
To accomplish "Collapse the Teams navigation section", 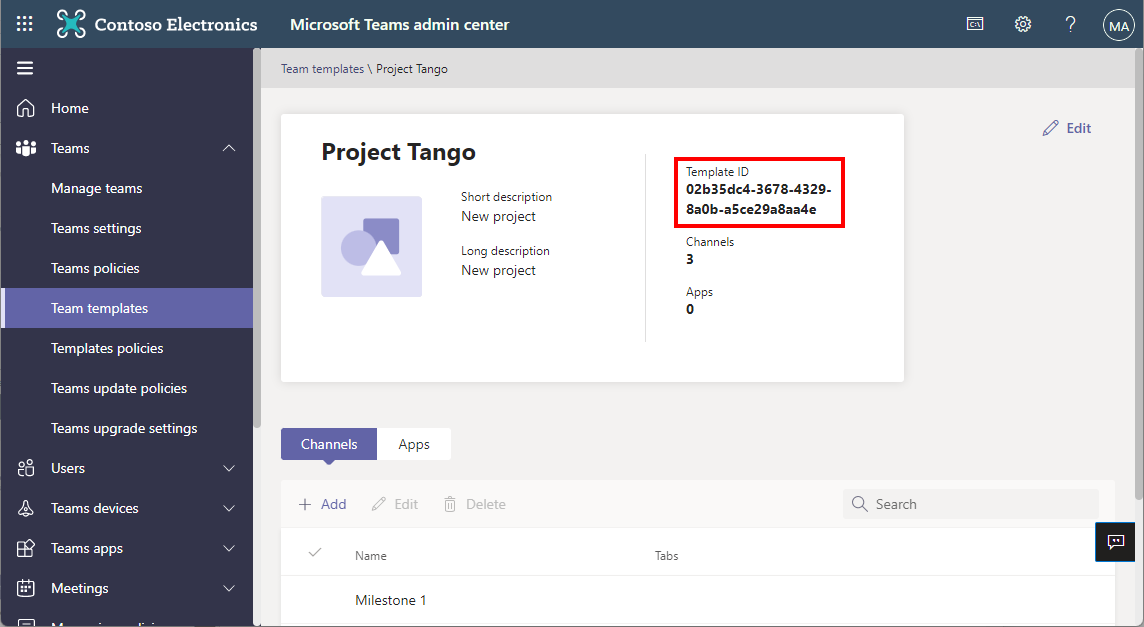I will [x=229, y=148].
